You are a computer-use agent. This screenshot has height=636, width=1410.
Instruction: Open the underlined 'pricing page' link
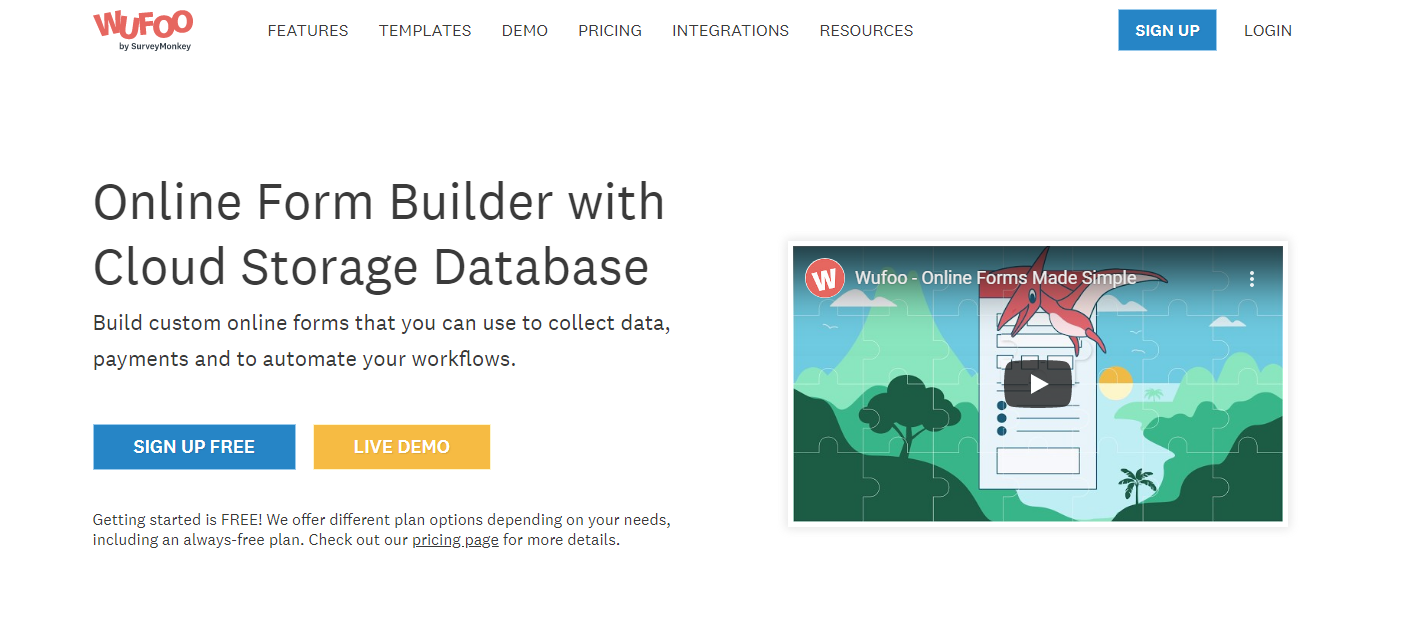pyautogui.click(x=455, y=540)
